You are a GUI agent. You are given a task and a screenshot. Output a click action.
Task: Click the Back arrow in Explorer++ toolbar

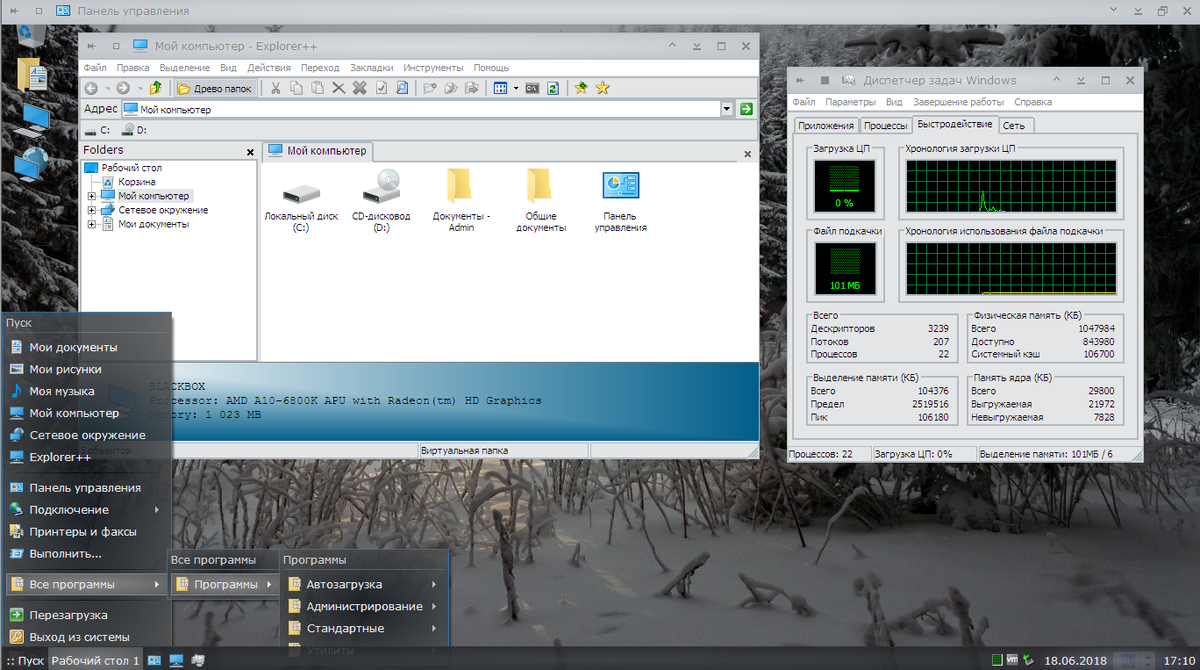tap(91, 88)
